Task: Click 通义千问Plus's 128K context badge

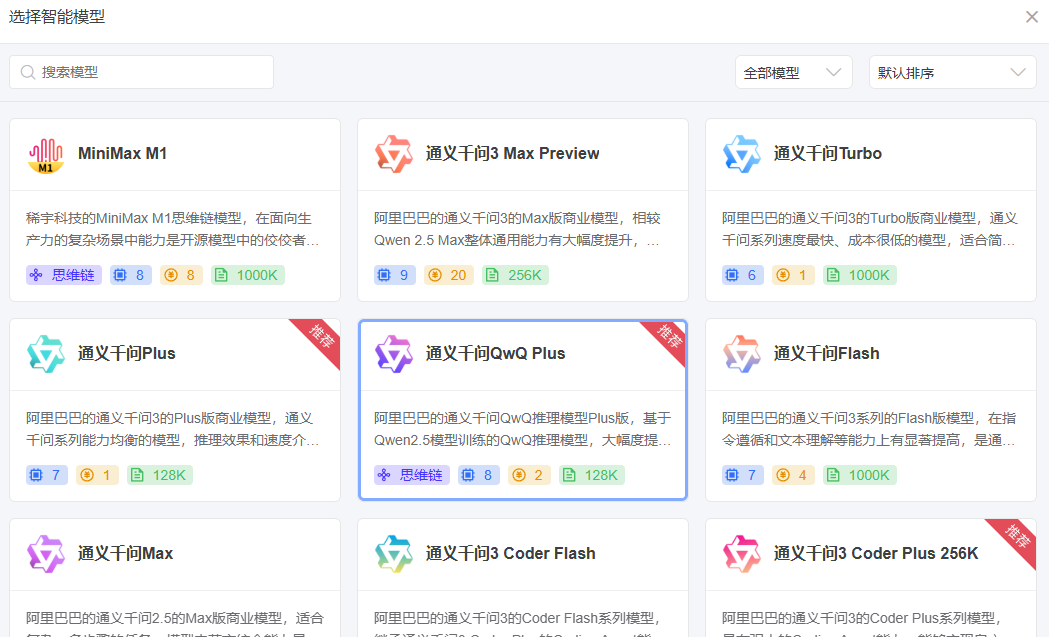Action: tap(160, 475)
